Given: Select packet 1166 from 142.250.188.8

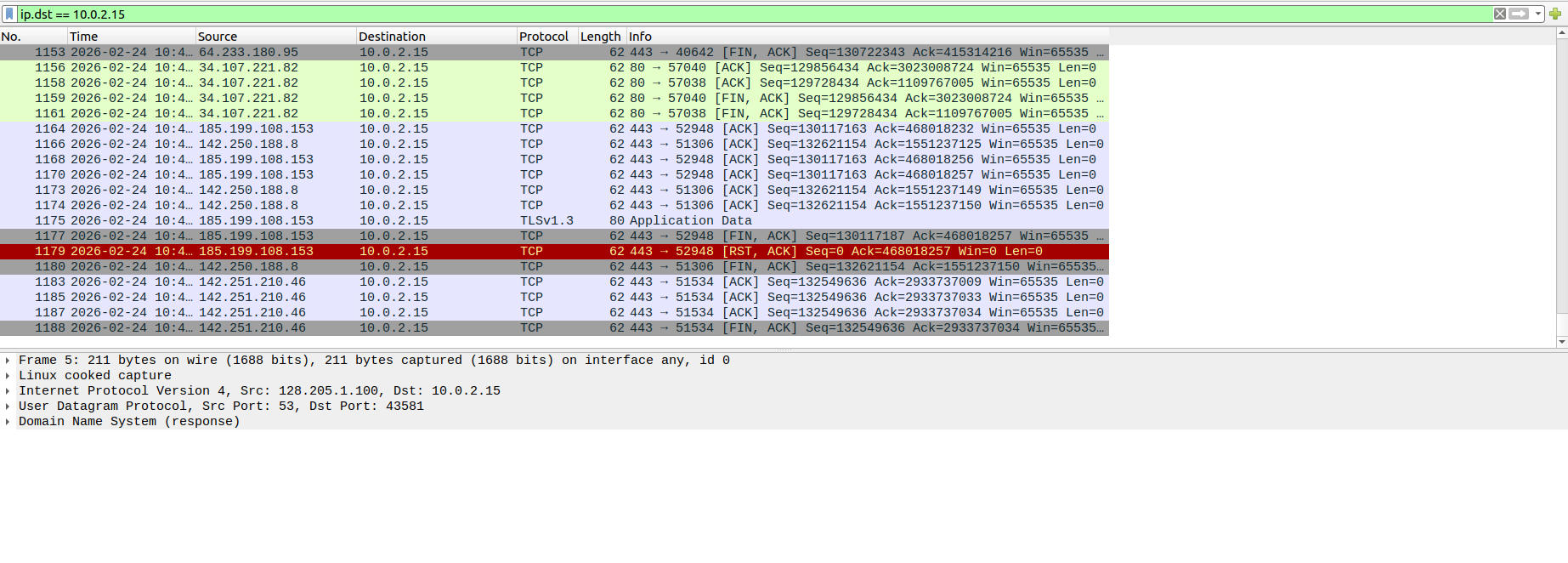Looking at the screenshot, I should coord(554,145).
